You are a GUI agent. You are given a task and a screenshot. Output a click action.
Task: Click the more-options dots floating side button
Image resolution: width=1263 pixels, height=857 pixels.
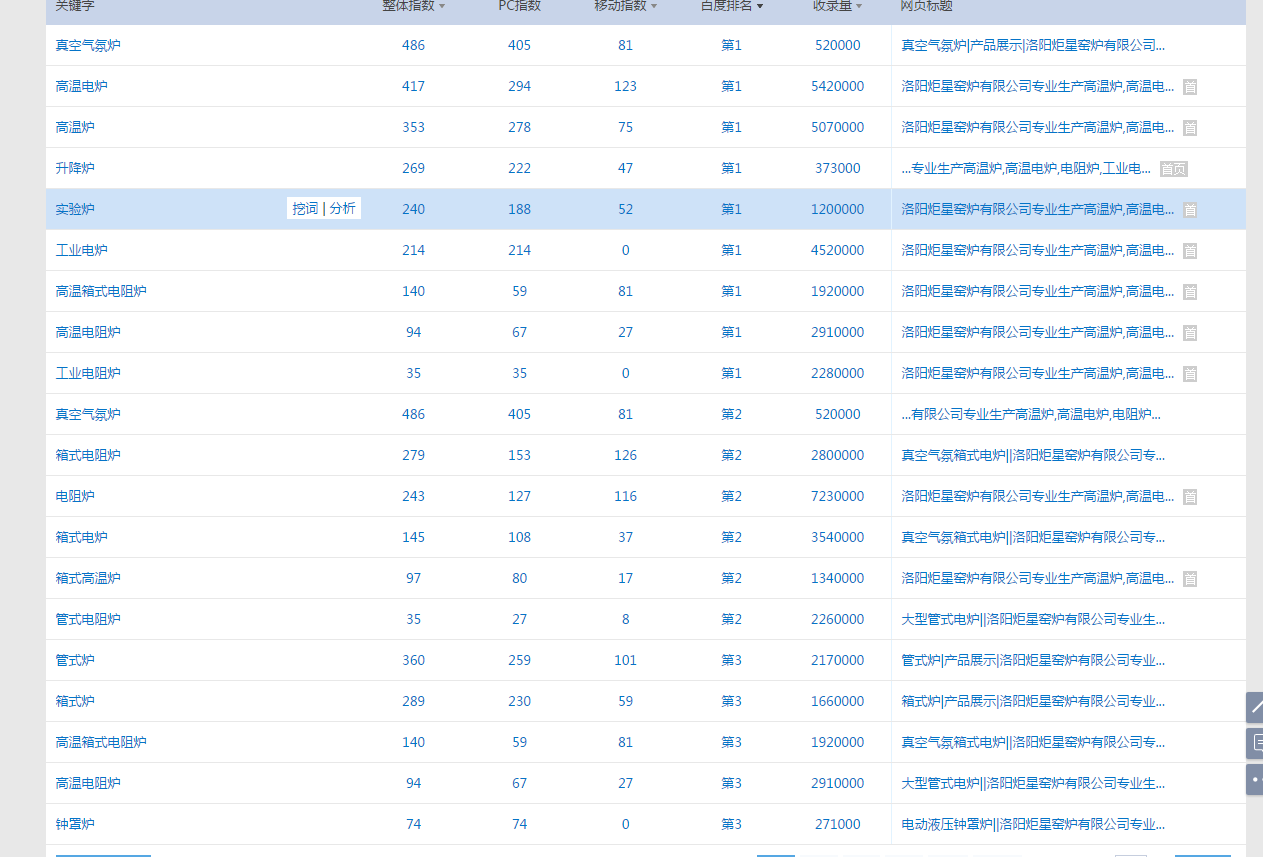pyautogui.click(x=1255, y=779)
